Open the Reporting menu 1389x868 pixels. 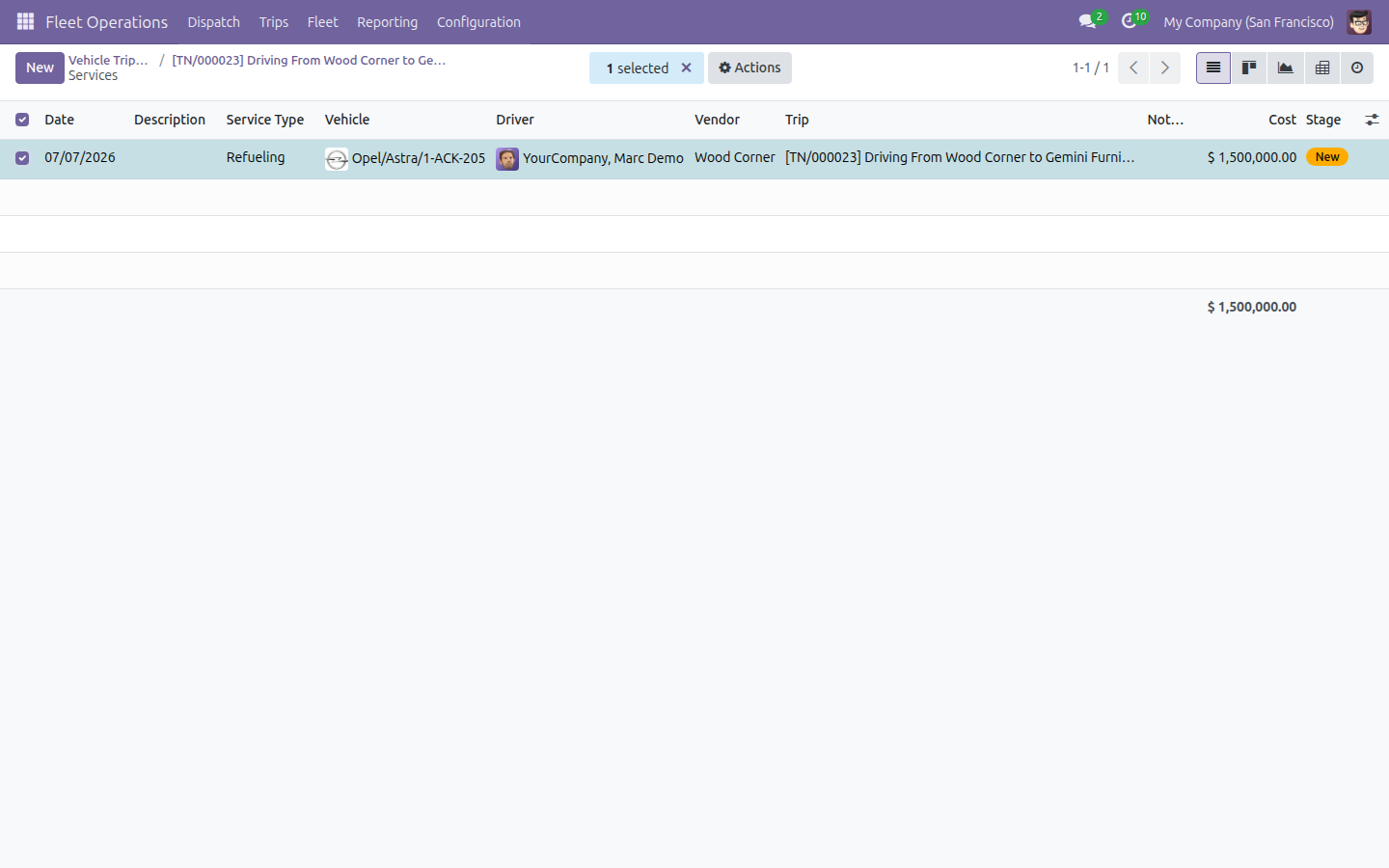(x=387, y=21)
